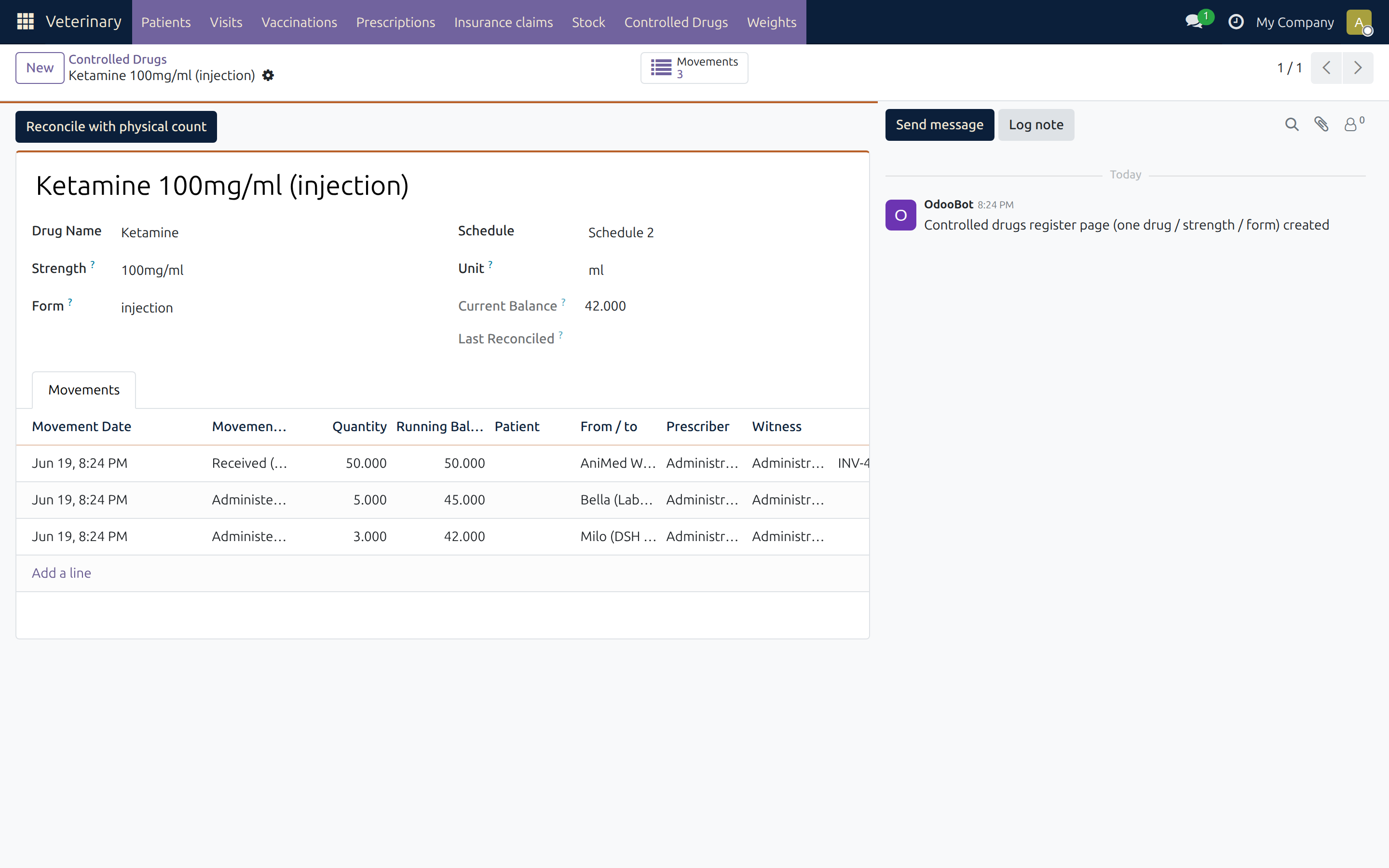1389x868 pixels.
Task: Open the user avatar menu
Action: click(x=1359, y=22)
